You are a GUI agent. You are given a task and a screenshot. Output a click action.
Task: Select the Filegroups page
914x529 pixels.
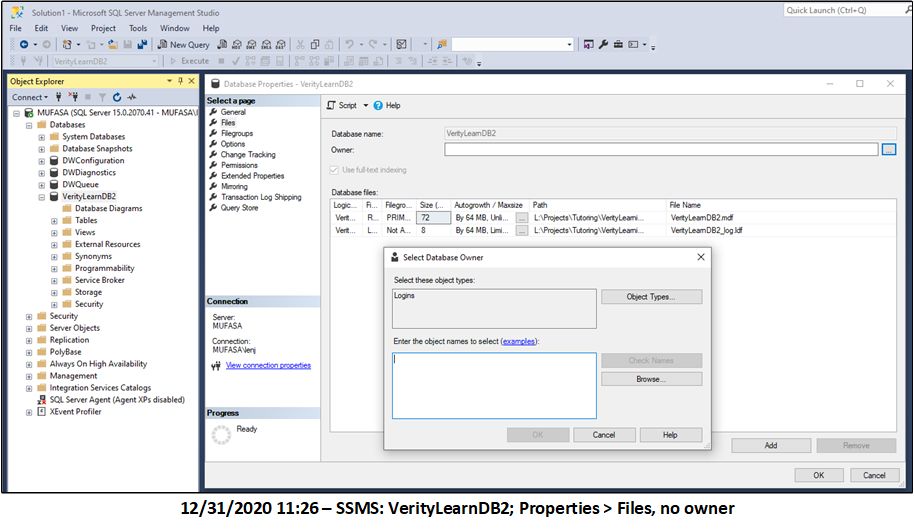pos(237,133)
